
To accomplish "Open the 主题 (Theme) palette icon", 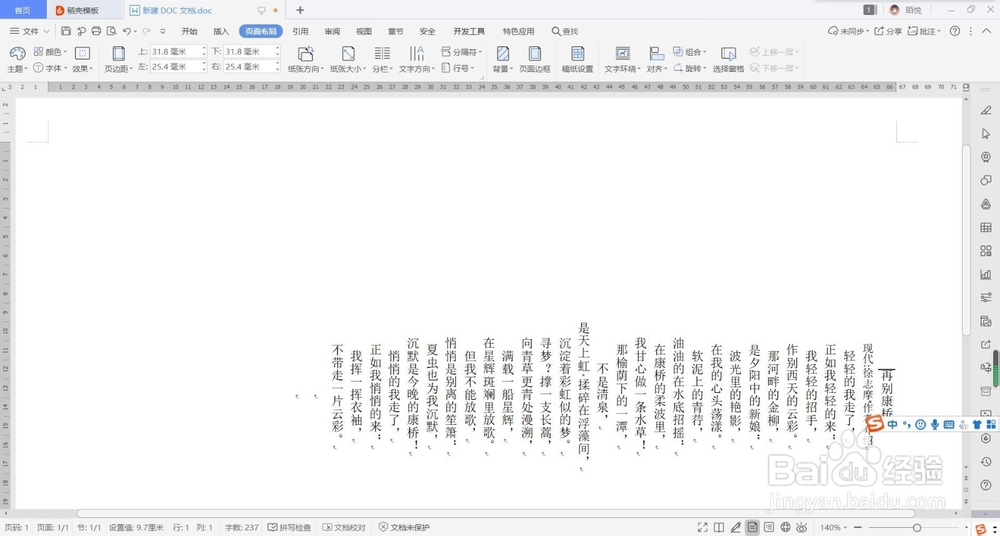I will [x=17, y=54].
